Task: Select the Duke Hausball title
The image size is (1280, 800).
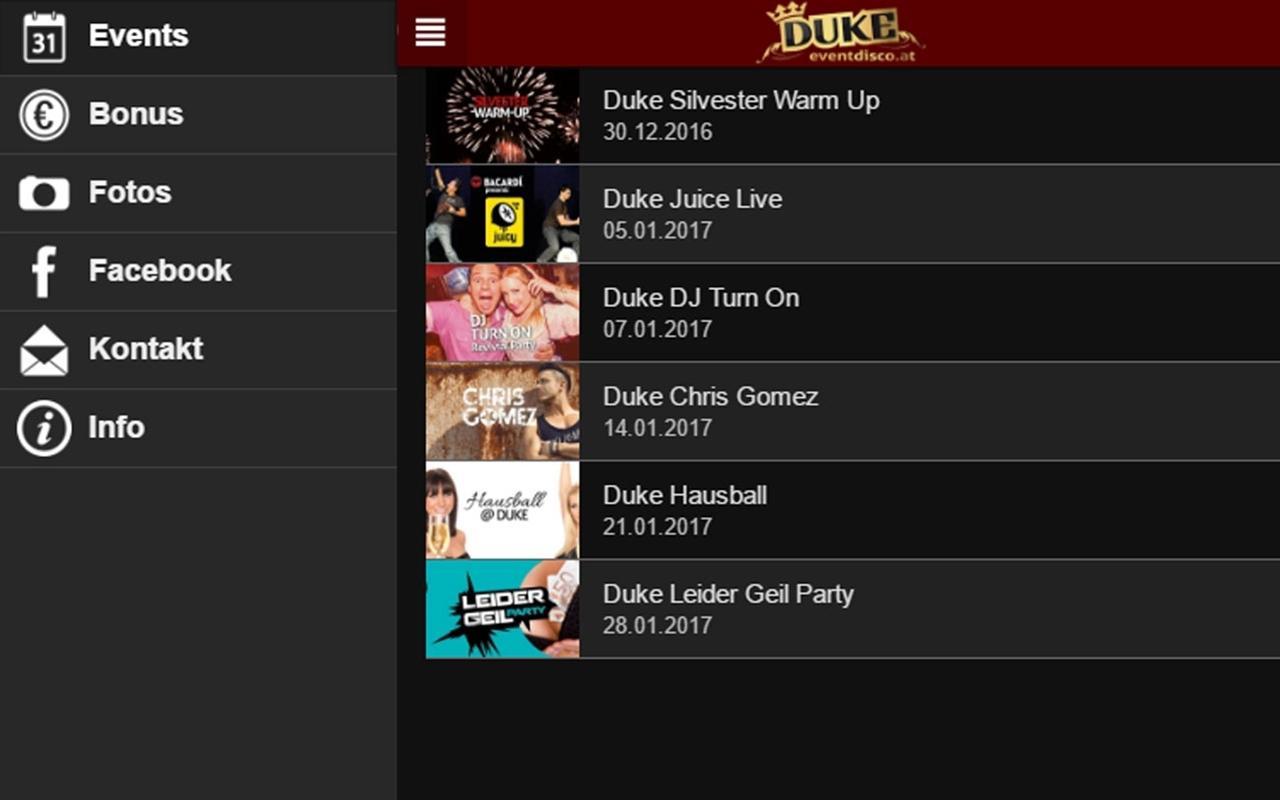Action: point(685,496)
